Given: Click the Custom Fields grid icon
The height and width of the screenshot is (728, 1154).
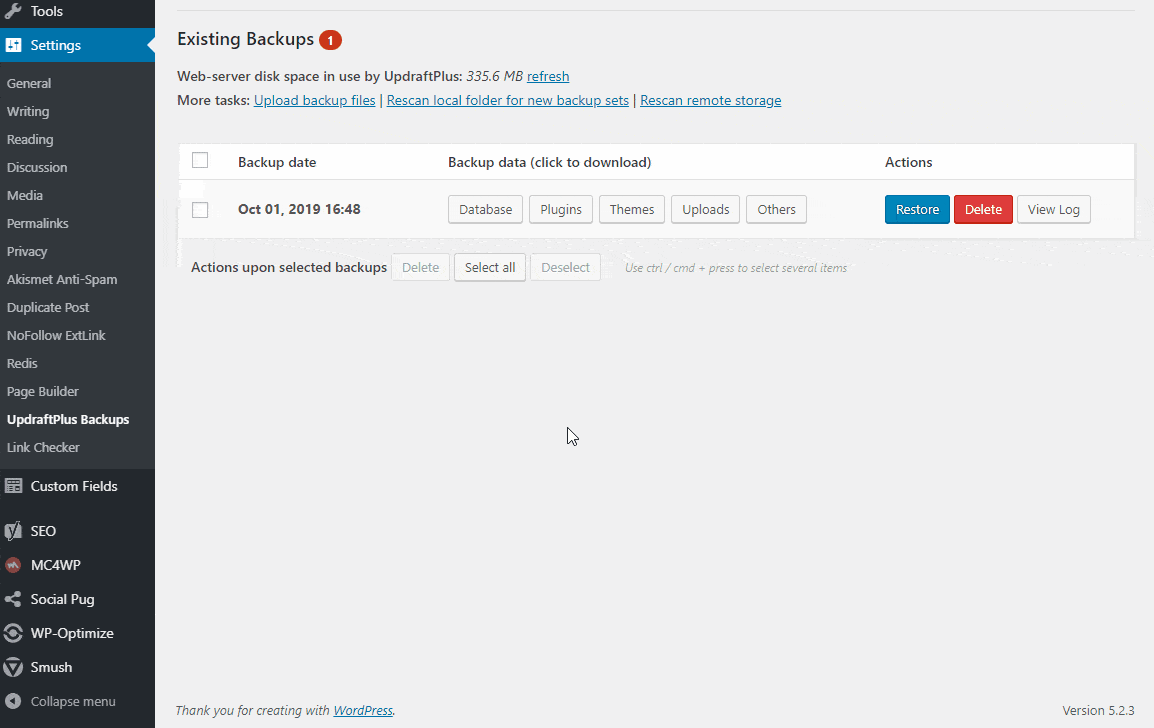Looking at the screenshot, I should click(13, 486).
